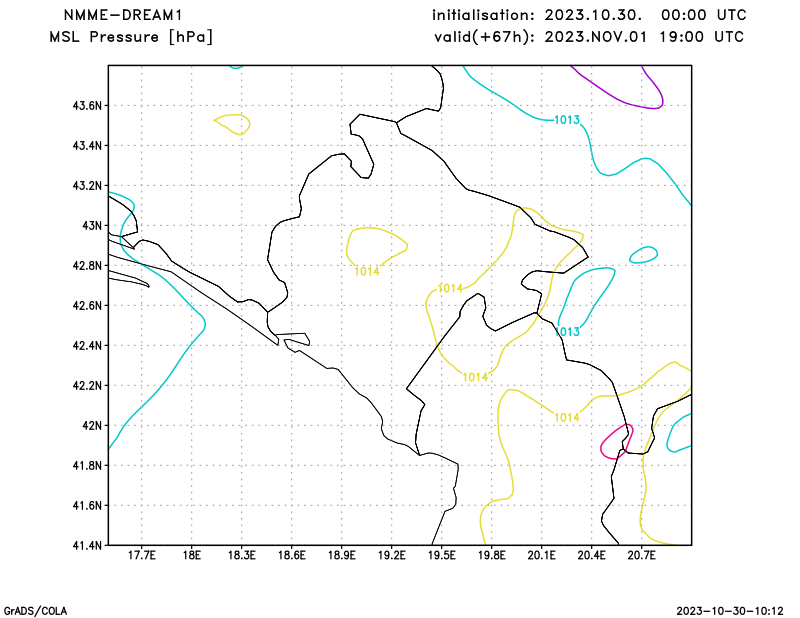Click the purple contour at the top right

tap(617, 87)
